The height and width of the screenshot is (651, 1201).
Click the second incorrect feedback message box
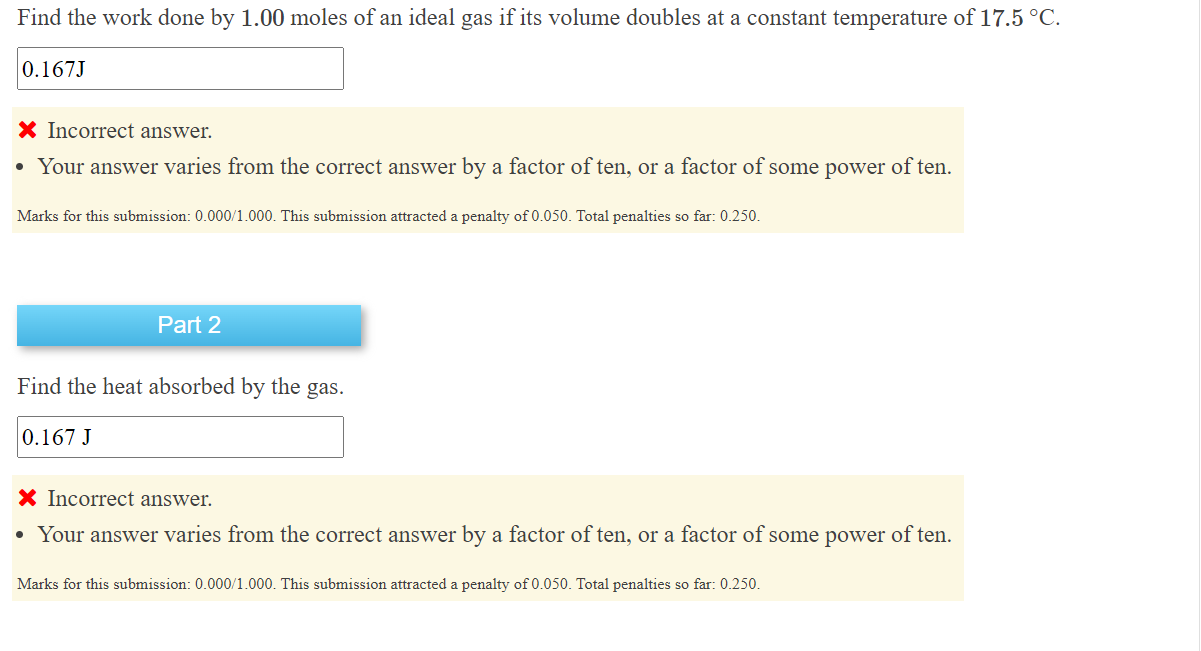tap(489, 537)
